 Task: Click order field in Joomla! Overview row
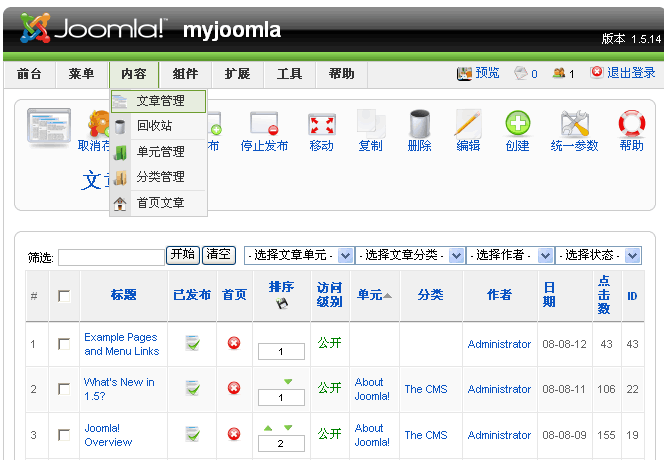point(281,443)
